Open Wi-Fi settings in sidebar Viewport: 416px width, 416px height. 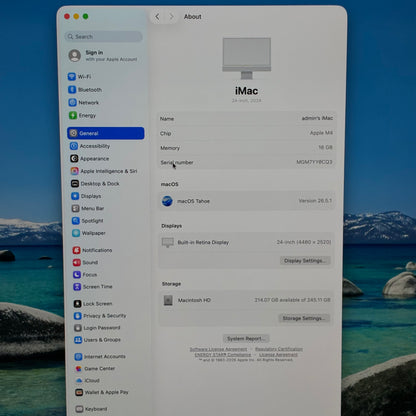tap(79, 77)
